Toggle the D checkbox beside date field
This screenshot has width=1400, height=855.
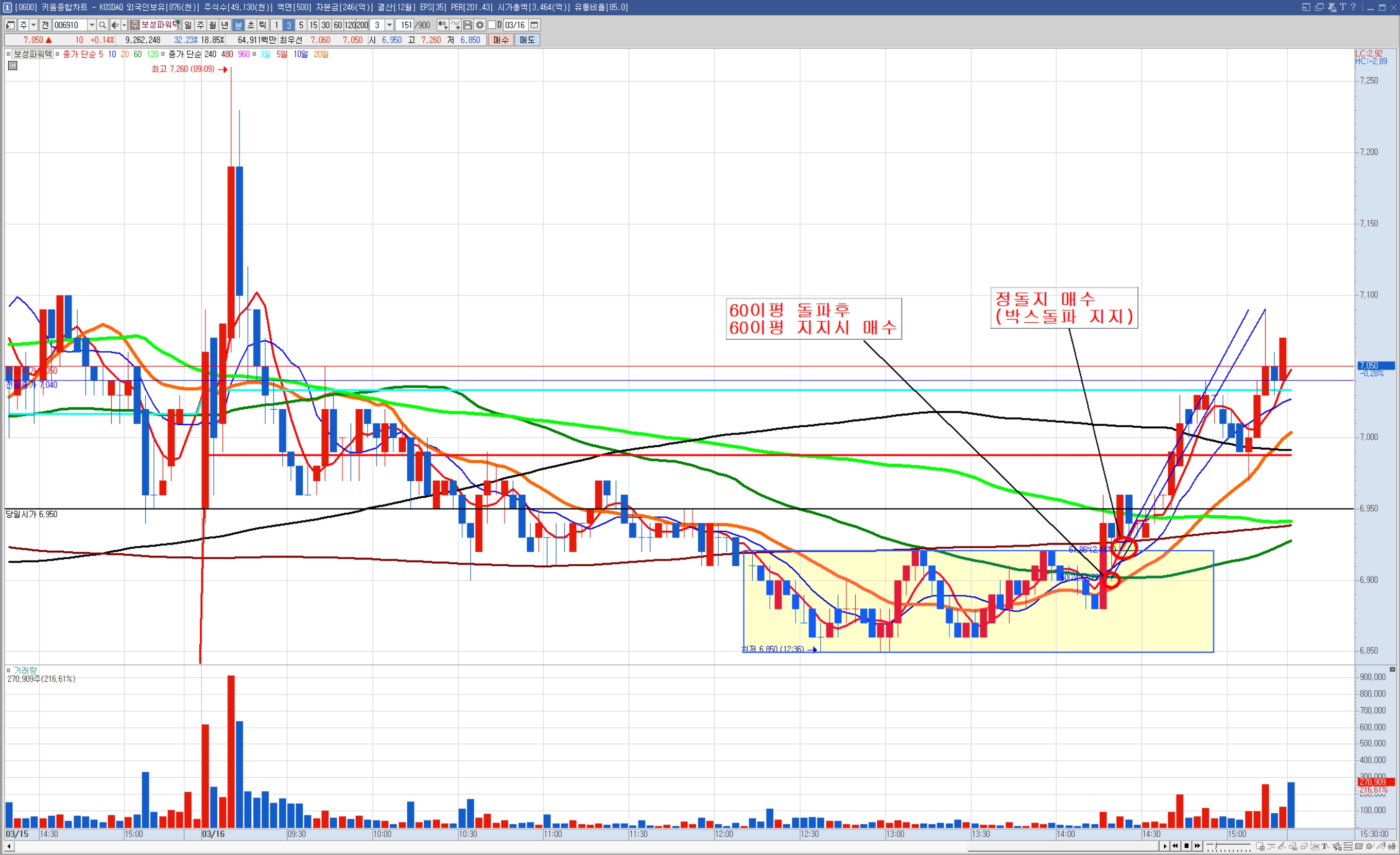tap(492, 25)
